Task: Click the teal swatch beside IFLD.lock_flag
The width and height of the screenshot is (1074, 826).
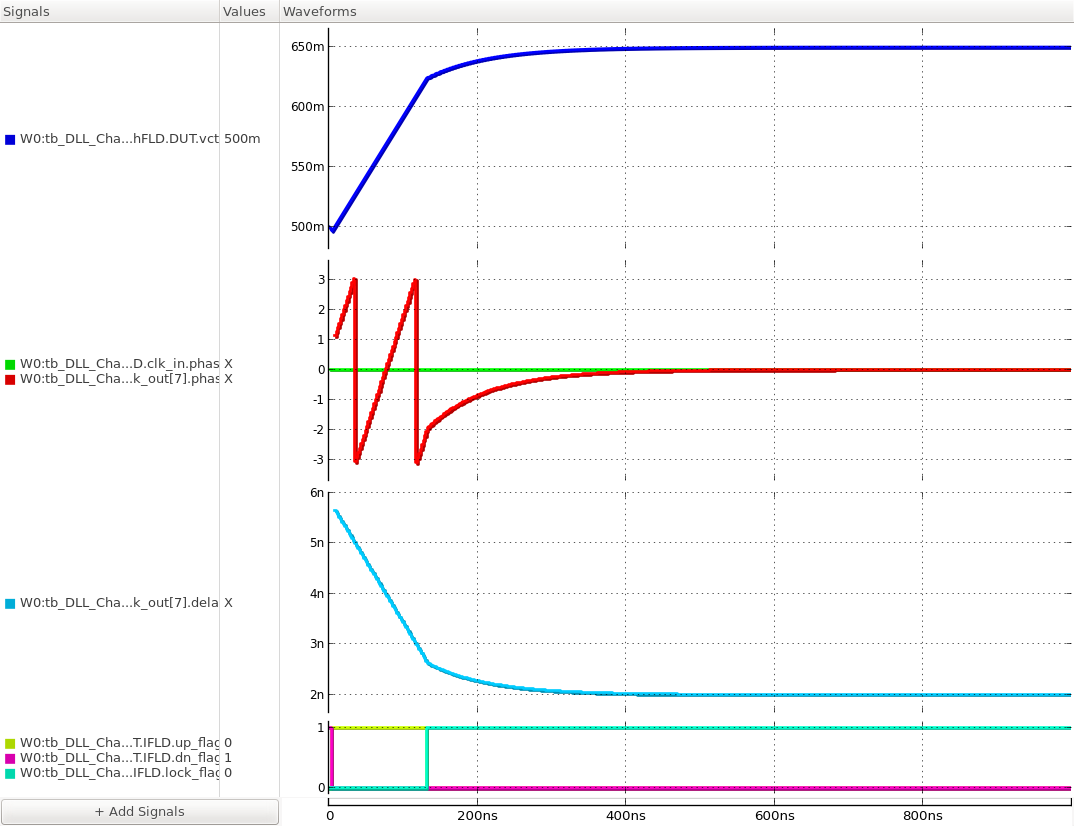Action: click(x=9, y=773)
